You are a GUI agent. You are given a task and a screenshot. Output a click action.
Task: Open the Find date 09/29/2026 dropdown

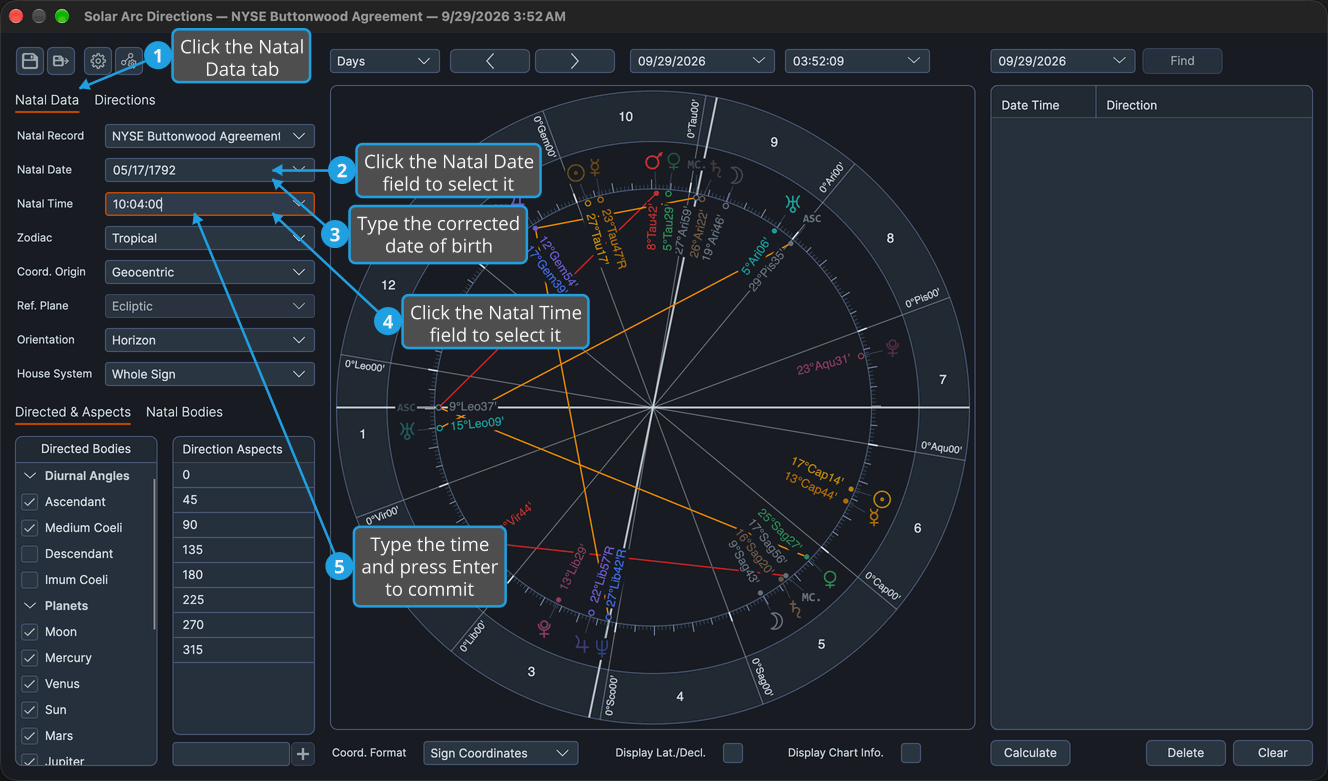tap(1063, 61)
